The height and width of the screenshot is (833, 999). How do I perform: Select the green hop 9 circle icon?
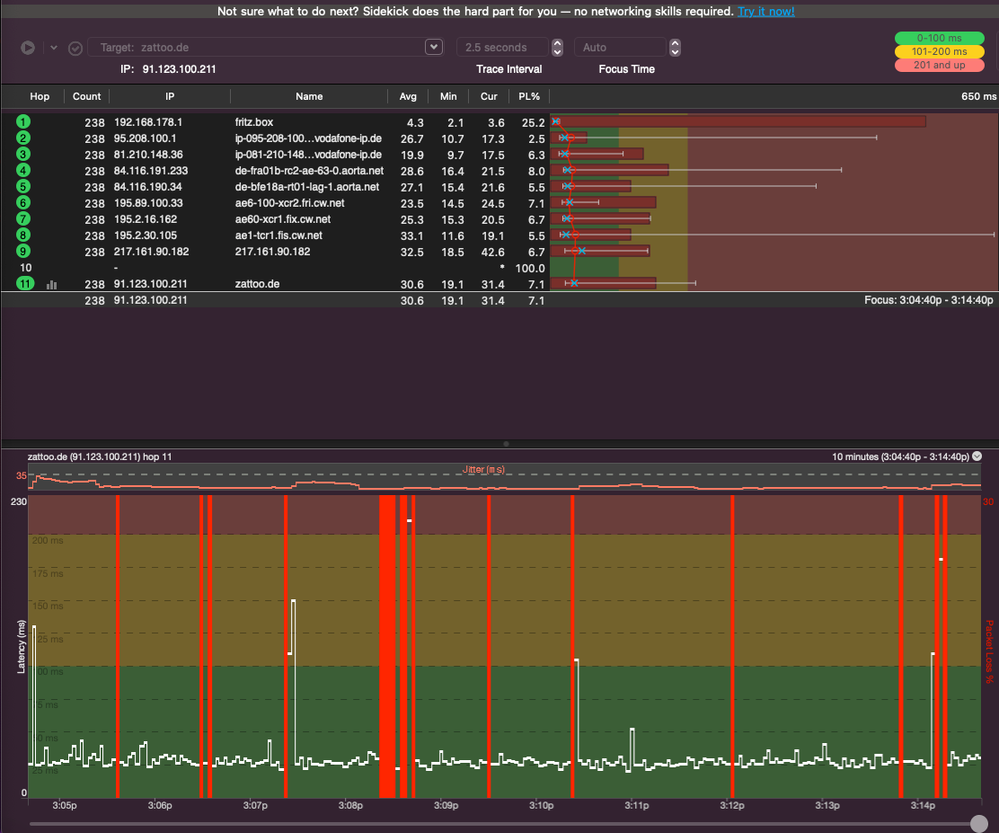(x=23, y=251)
